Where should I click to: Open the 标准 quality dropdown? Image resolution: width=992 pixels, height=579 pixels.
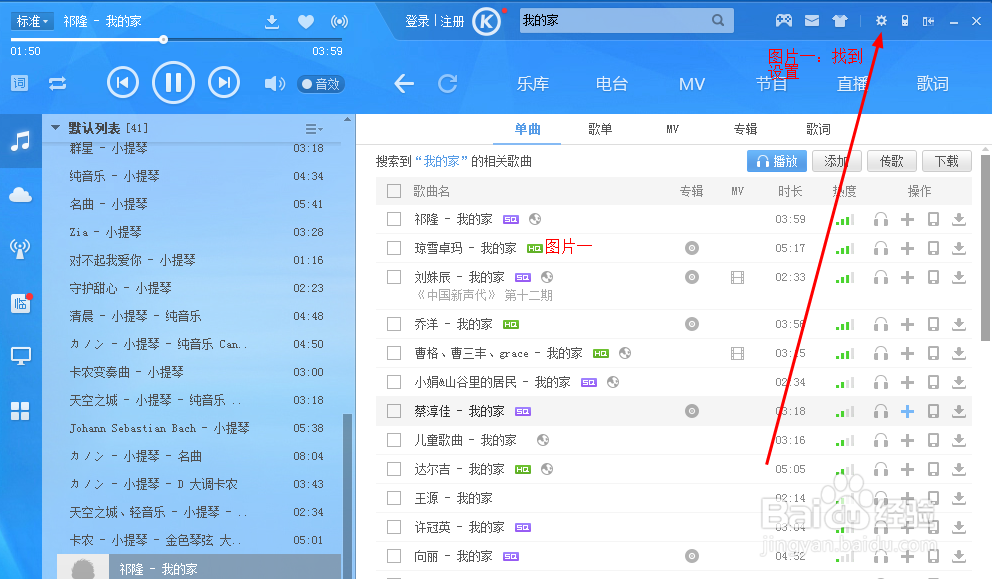(x=32, y=21)
